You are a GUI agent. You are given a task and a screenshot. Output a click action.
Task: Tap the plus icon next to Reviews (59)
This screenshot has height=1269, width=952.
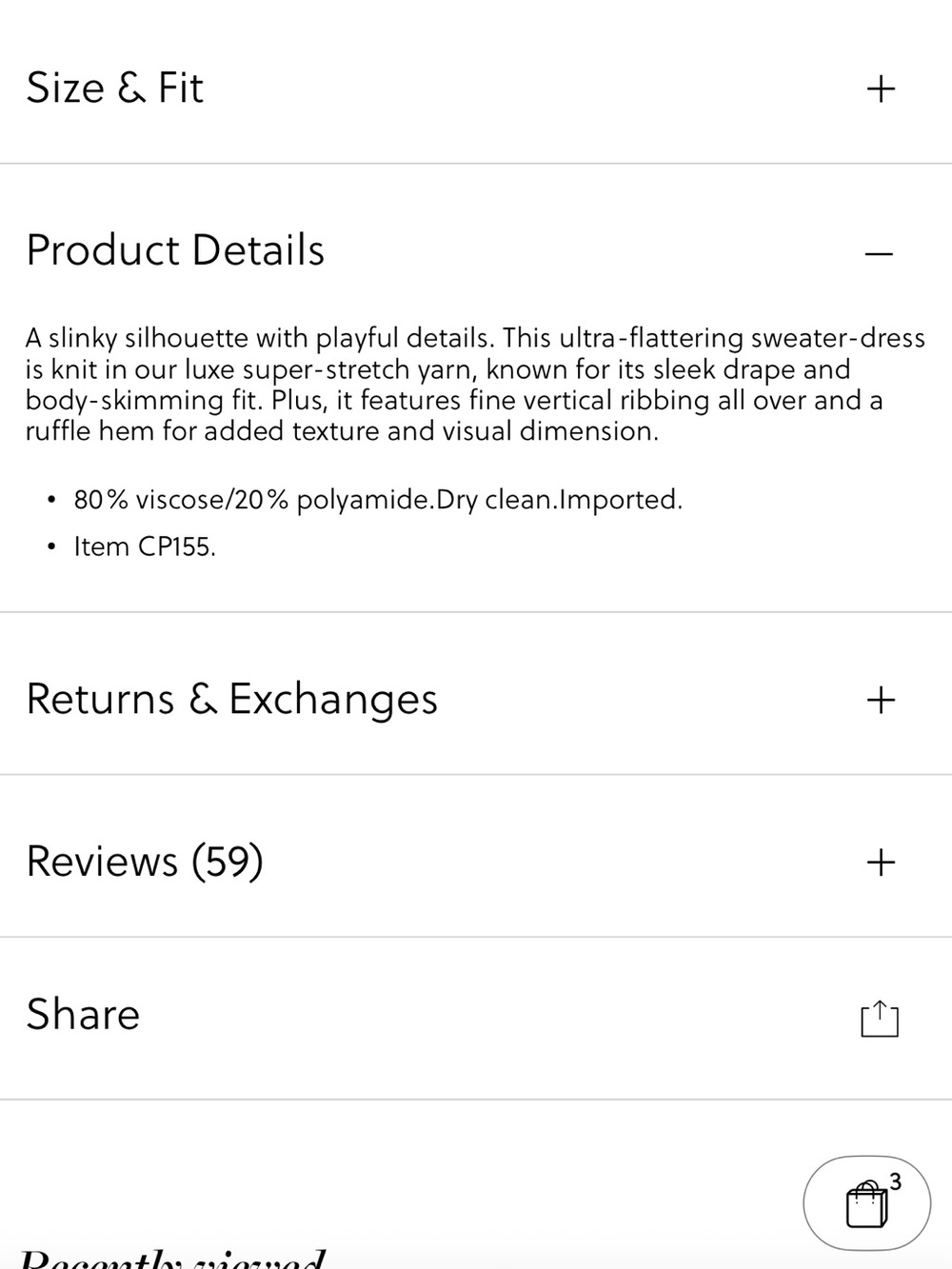click(x=881, y=863)
